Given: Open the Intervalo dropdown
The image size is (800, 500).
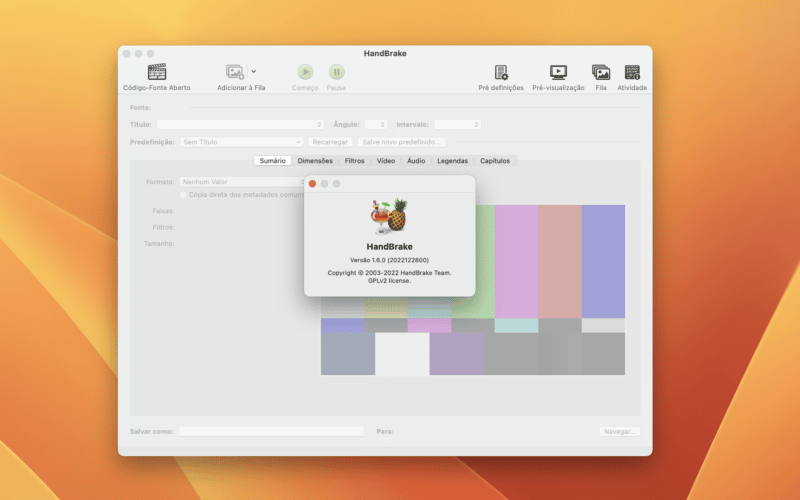Looking at the screenshot, I should click(x=457, y=124).
